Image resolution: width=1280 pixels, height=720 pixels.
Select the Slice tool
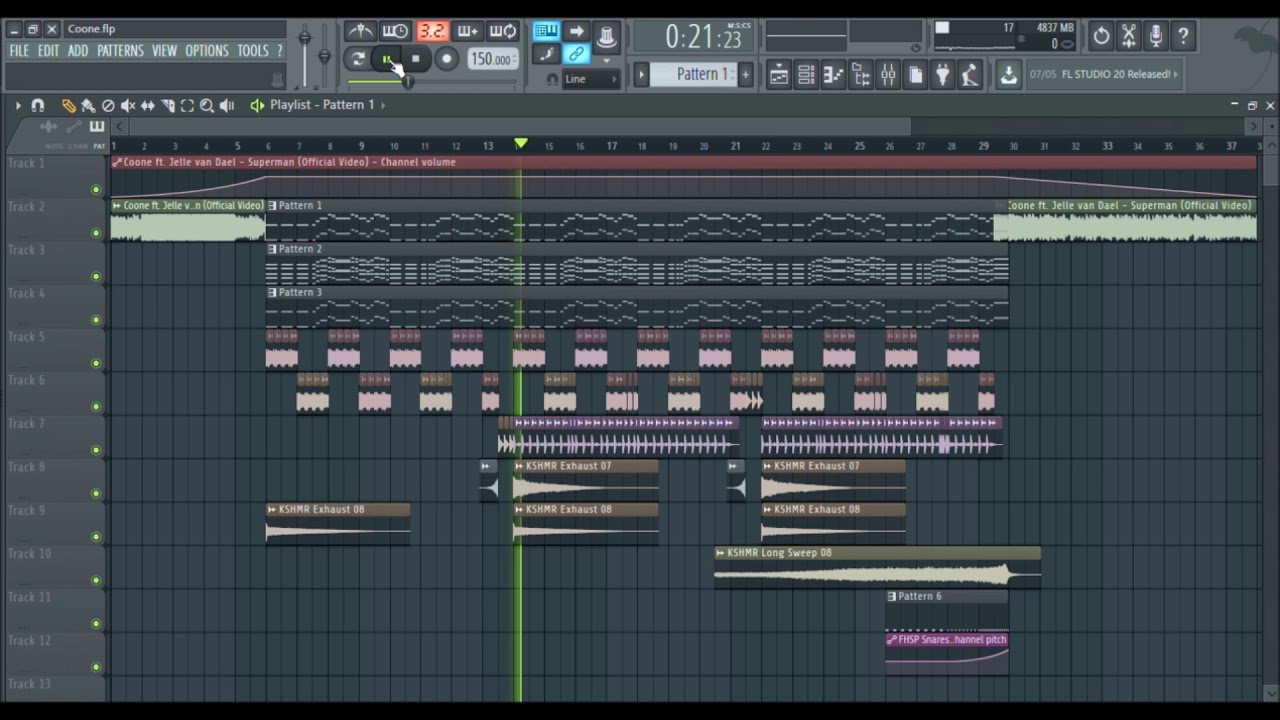(x=168, y=105)
